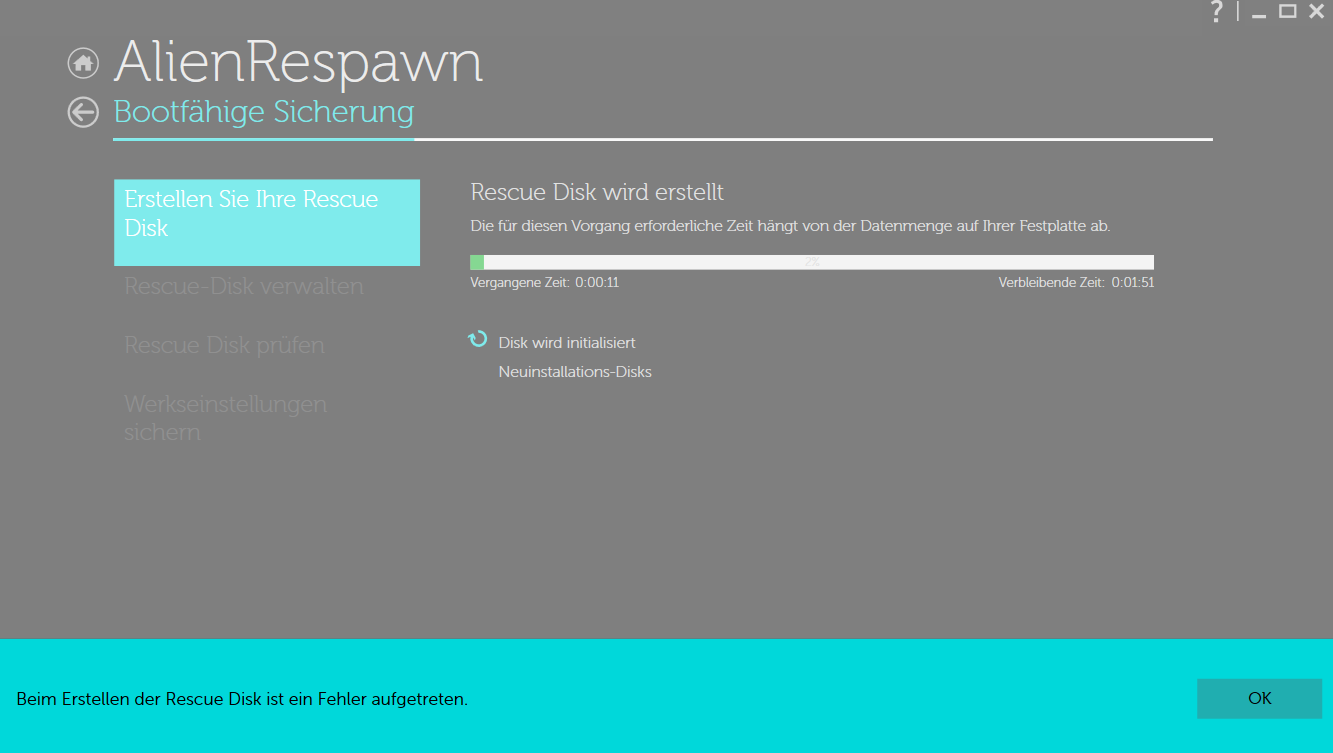This screenshot has height=753, width=1333.
Task: Confirm the error message with OK
Action: [1259, 699]
